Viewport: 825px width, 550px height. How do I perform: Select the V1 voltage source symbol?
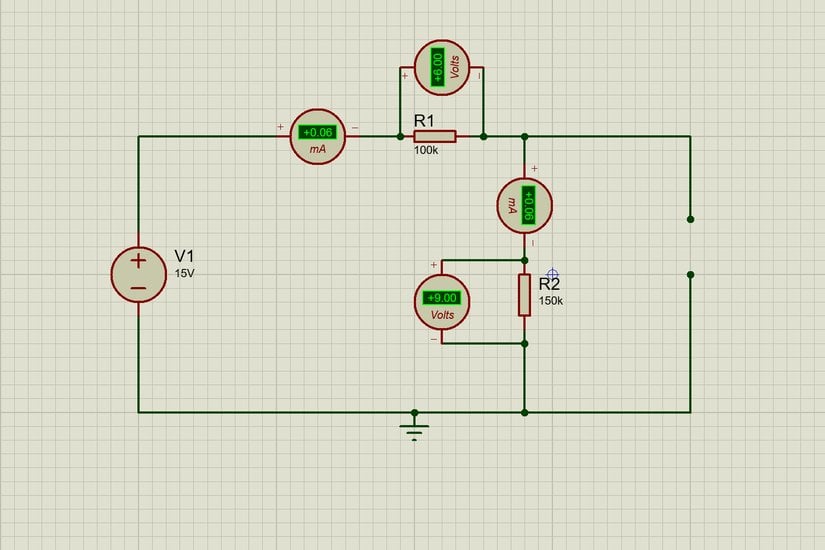[138, 274]
